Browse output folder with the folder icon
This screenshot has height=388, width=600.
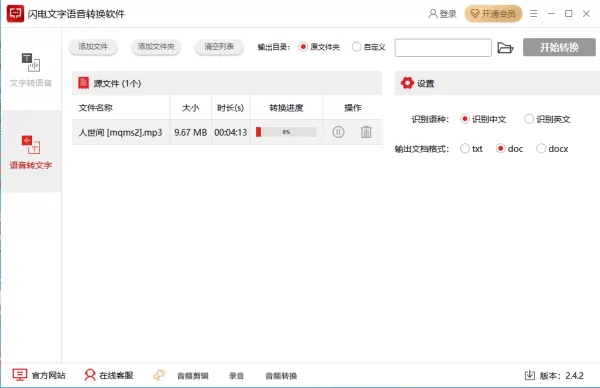pyautogui.click(x=505, y=48)
